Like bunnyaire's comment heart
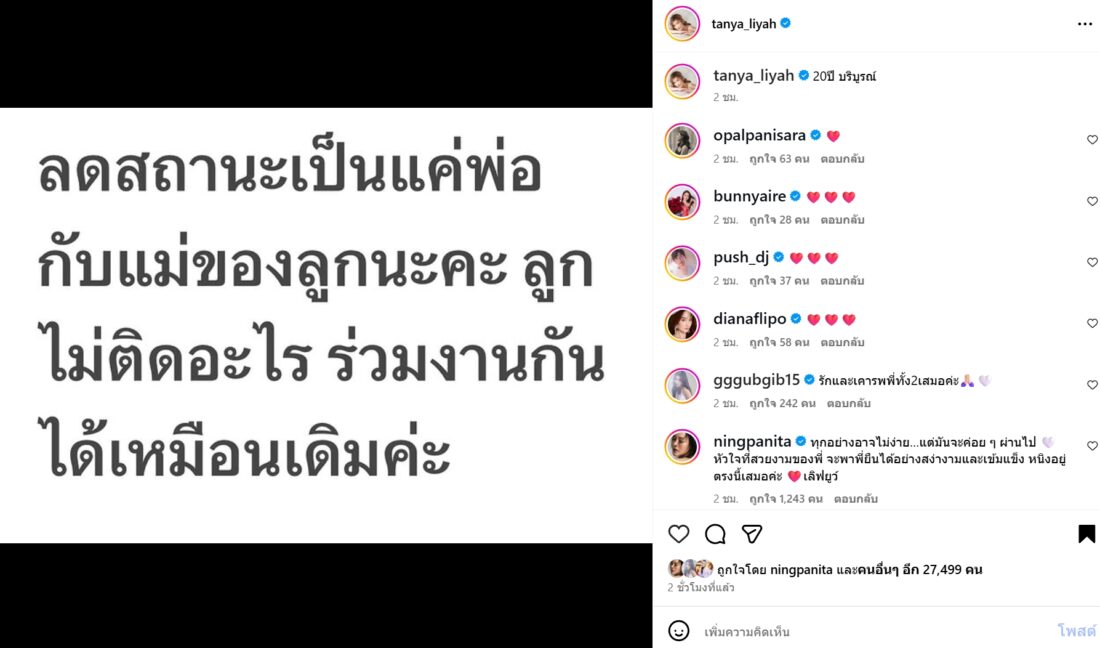 pos(1092,201)
